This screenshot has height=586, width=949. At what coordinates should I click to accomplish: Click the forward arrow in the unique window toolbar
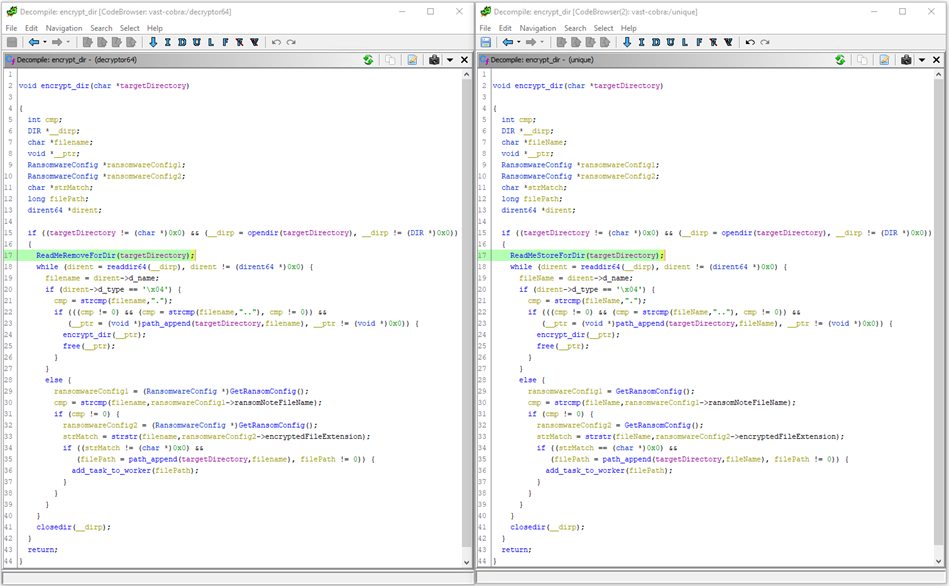pyautogui.click(x=530, y=42)
